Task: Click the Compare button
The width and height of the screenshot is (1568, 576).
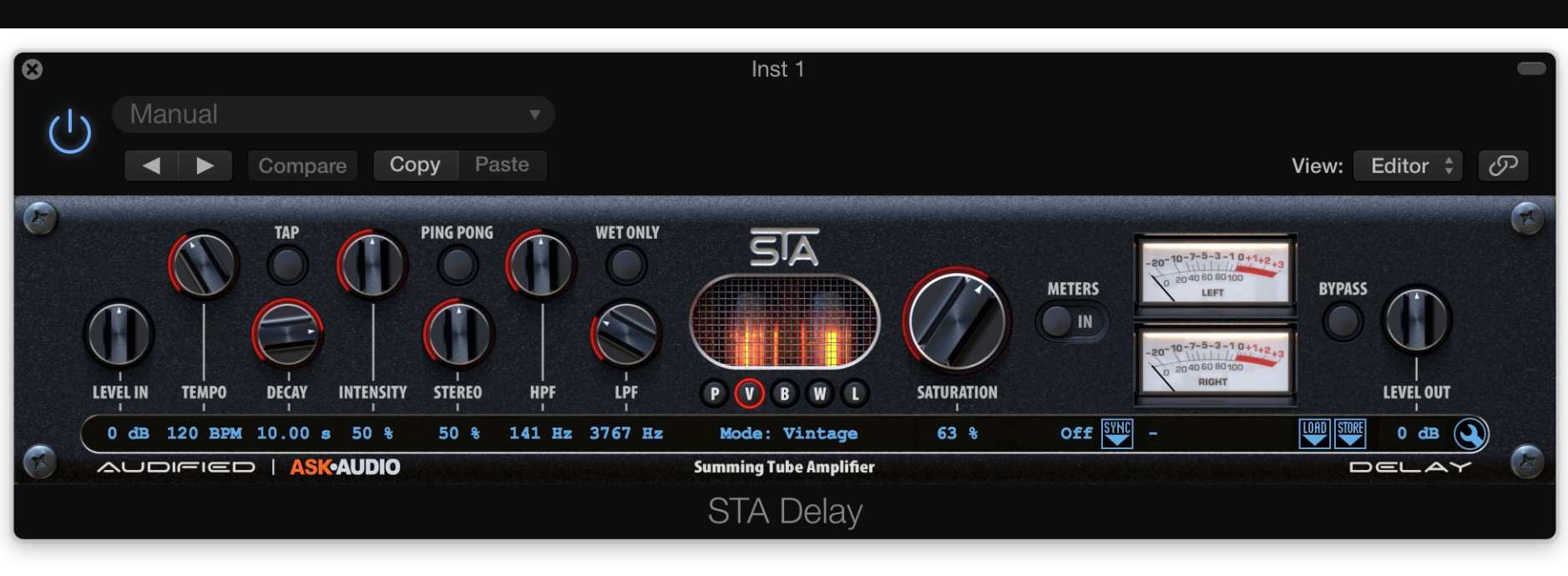Action: pos(302,165)
